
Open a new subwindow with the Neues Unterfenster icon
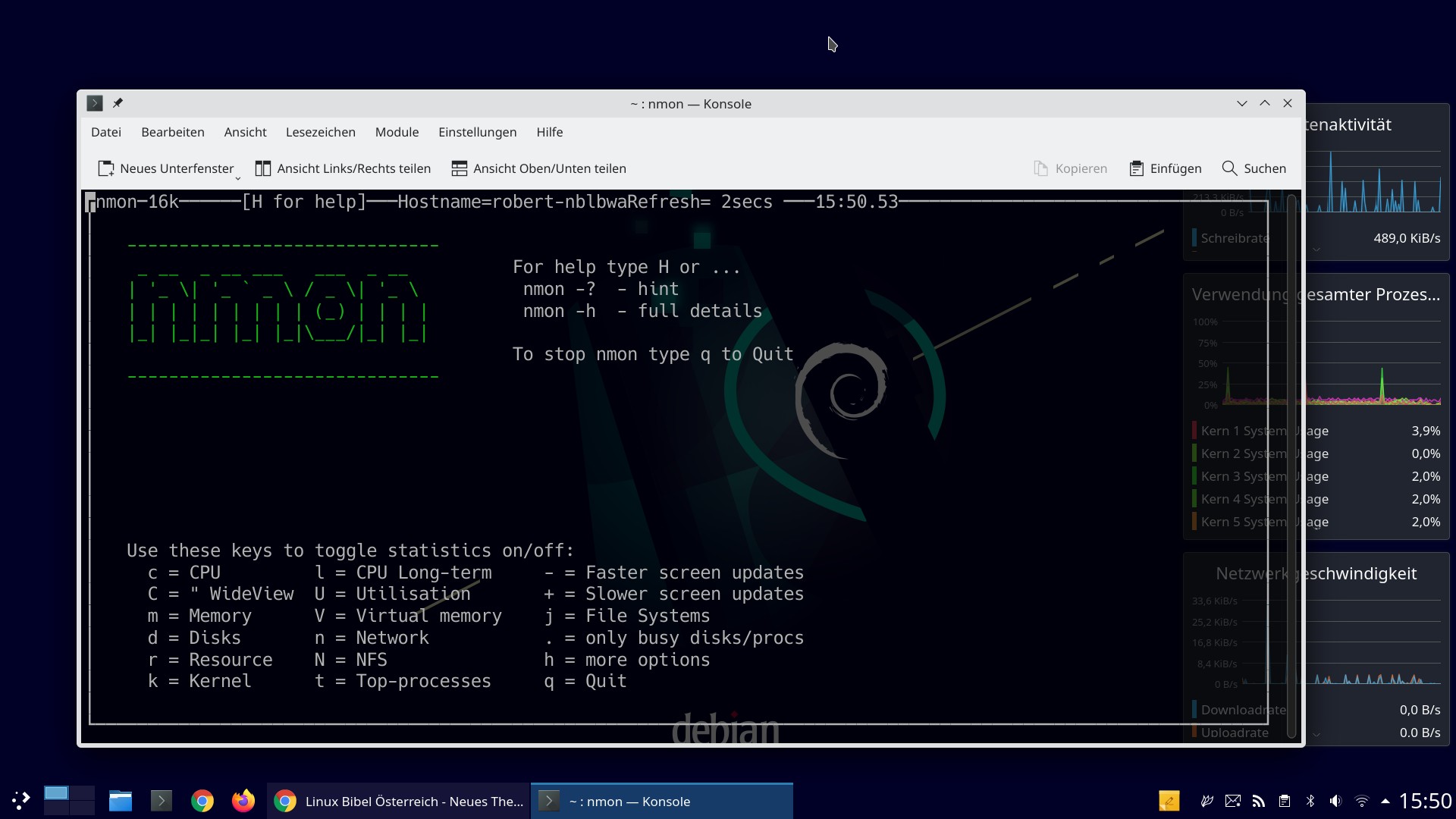(x=105, y=168)
